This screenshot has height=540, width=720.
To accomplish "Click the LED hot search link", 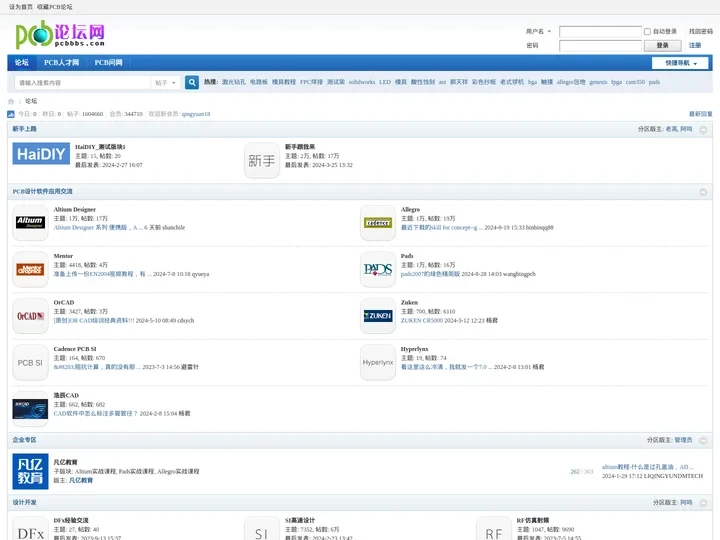I will pos(385,82).
